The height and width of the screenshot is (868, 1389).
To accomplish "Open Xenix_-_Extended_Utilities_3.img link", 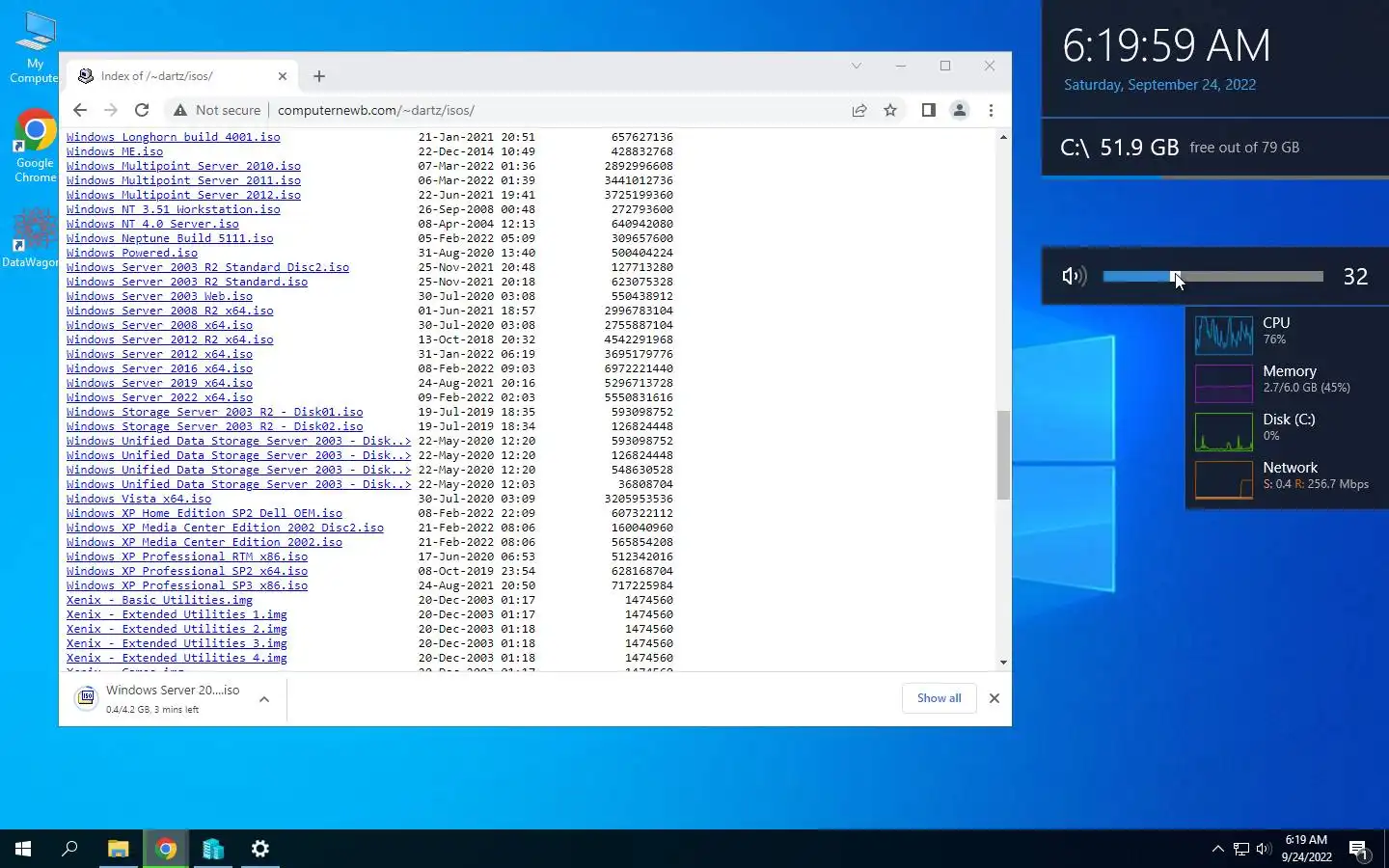I will [177, 643].
